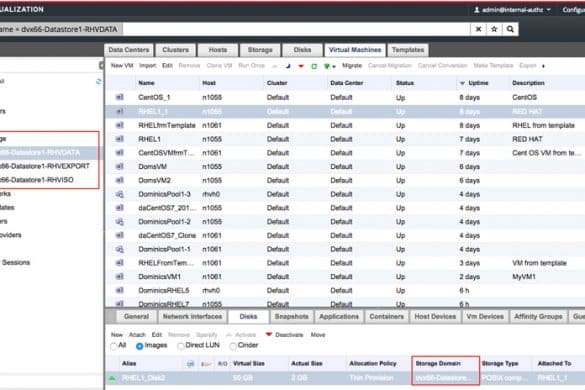Image resolution: width=585 pixels, height=390 pixels.
Task: Select Datastore1-RHVEXPORT in the left tree
Action: 45,166
